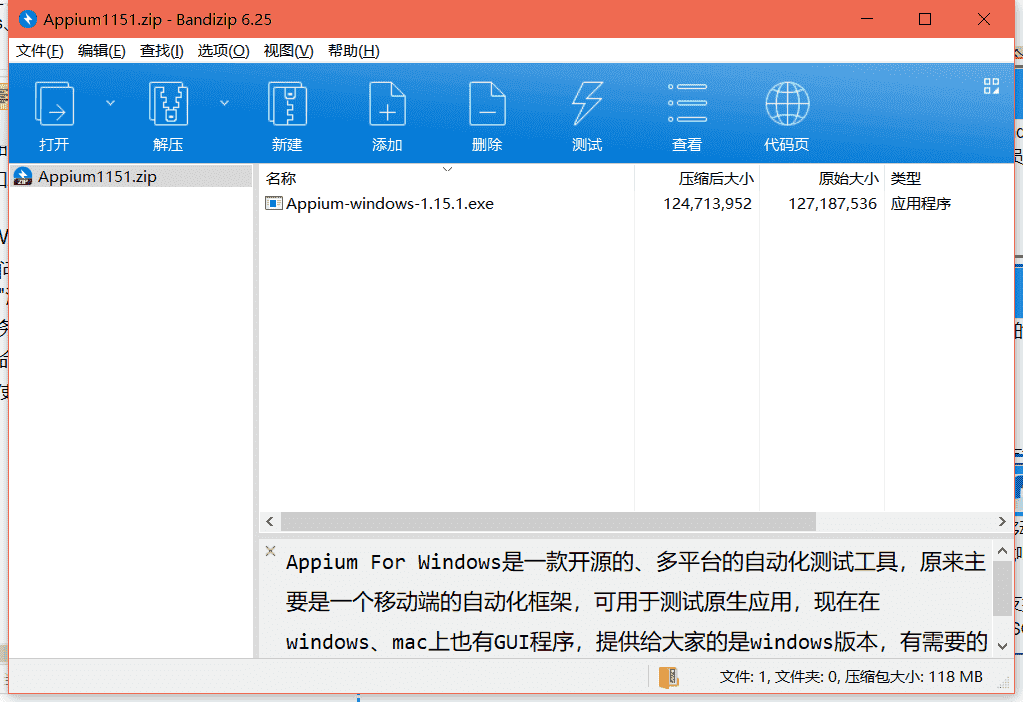Click the compressed size value 124,713,952
The image size is (1023, 702).
(x=707, y=204)
